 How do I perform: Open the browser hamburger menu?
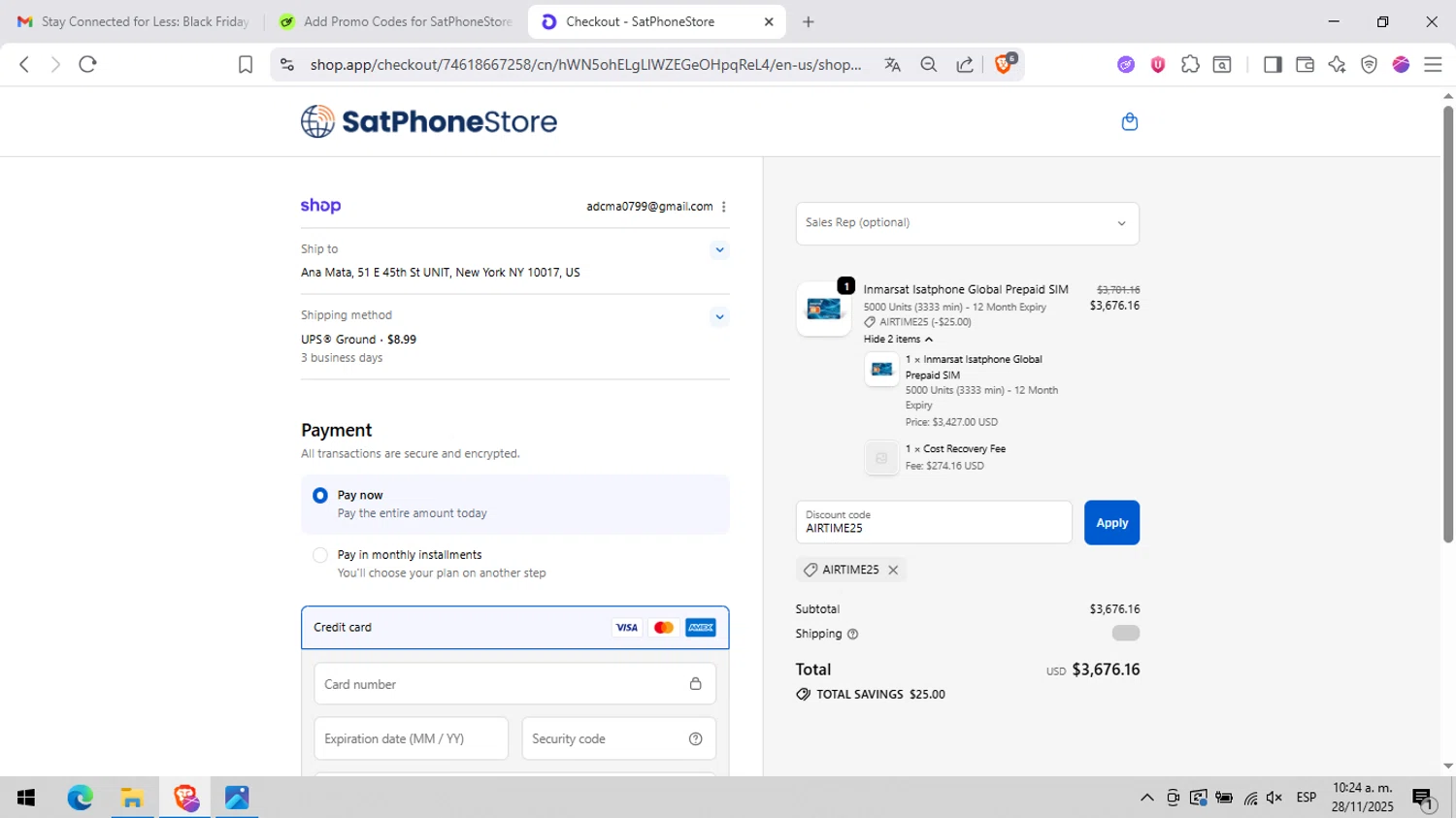[x=1433, y=64]
